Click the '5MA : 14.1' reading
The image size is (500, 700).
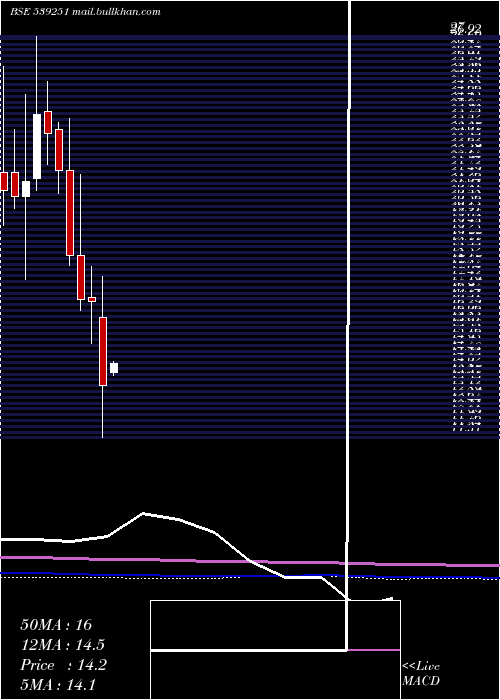[58, 684]
